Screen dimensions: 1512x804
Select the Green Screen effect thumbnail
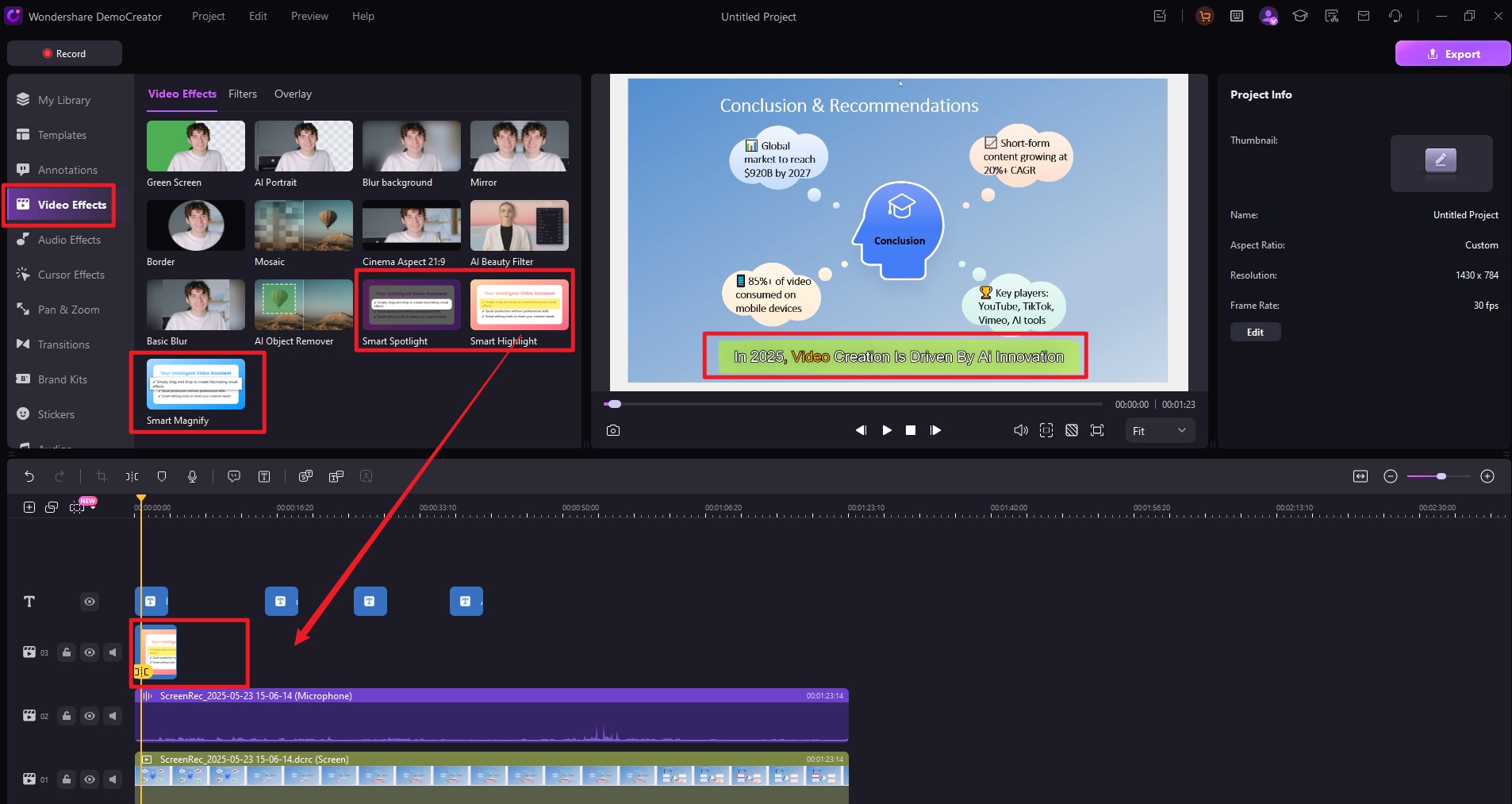coord(196,146)
